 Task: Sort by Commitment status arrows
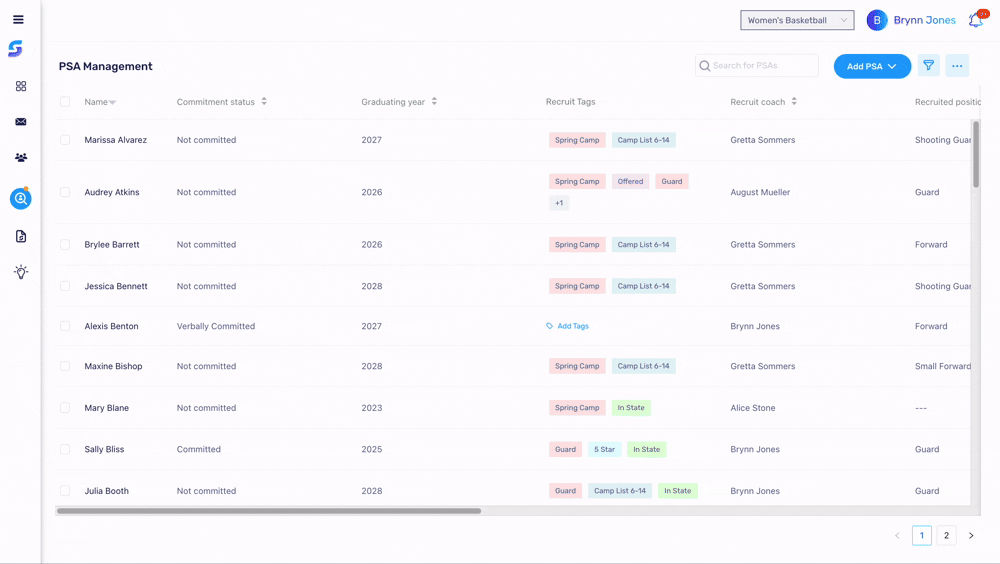(264, 101)
